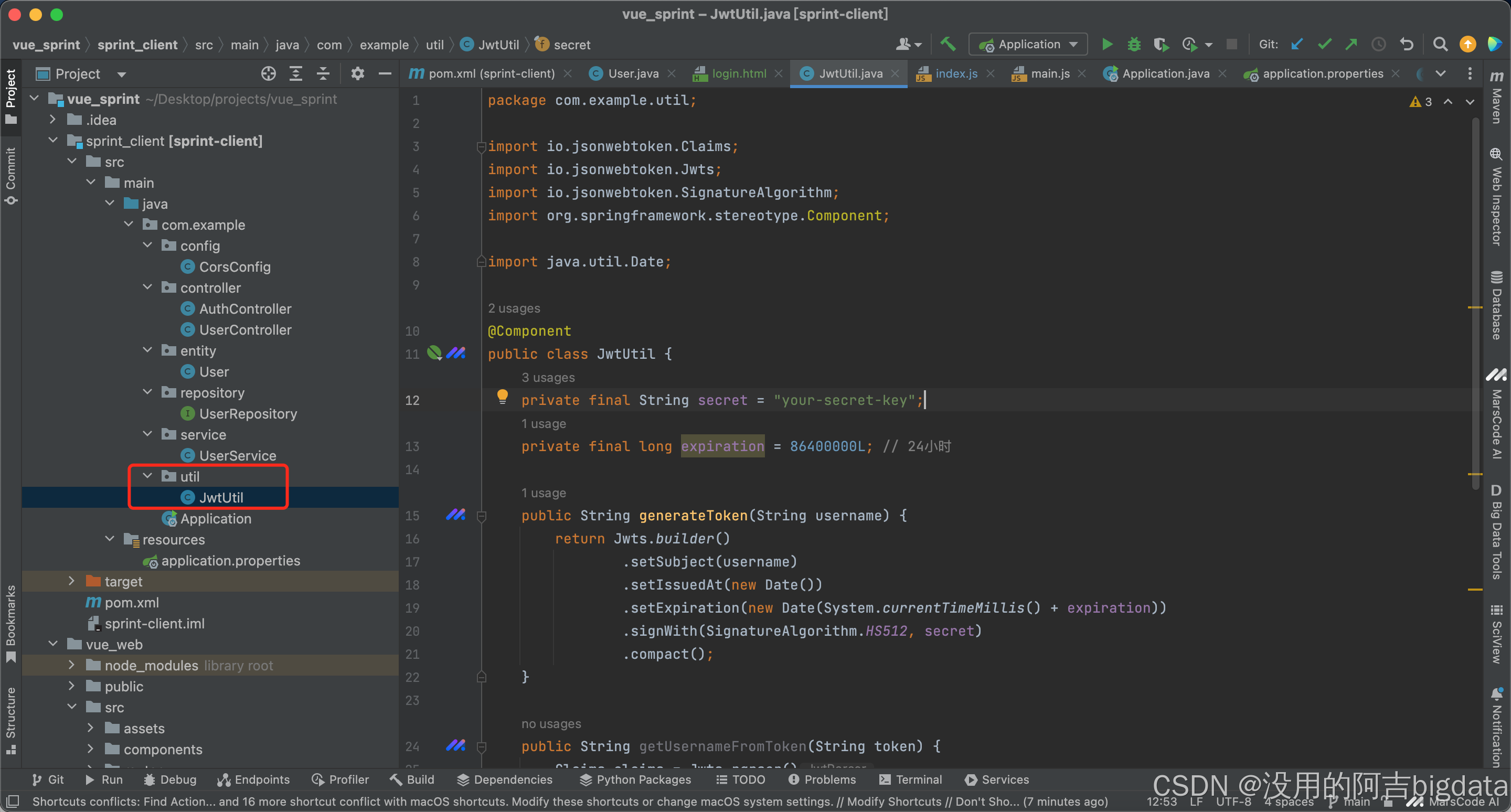Click the yellow intention lightbulb on line 12
The image size is (1511, 812).
[x=502, y=397]
